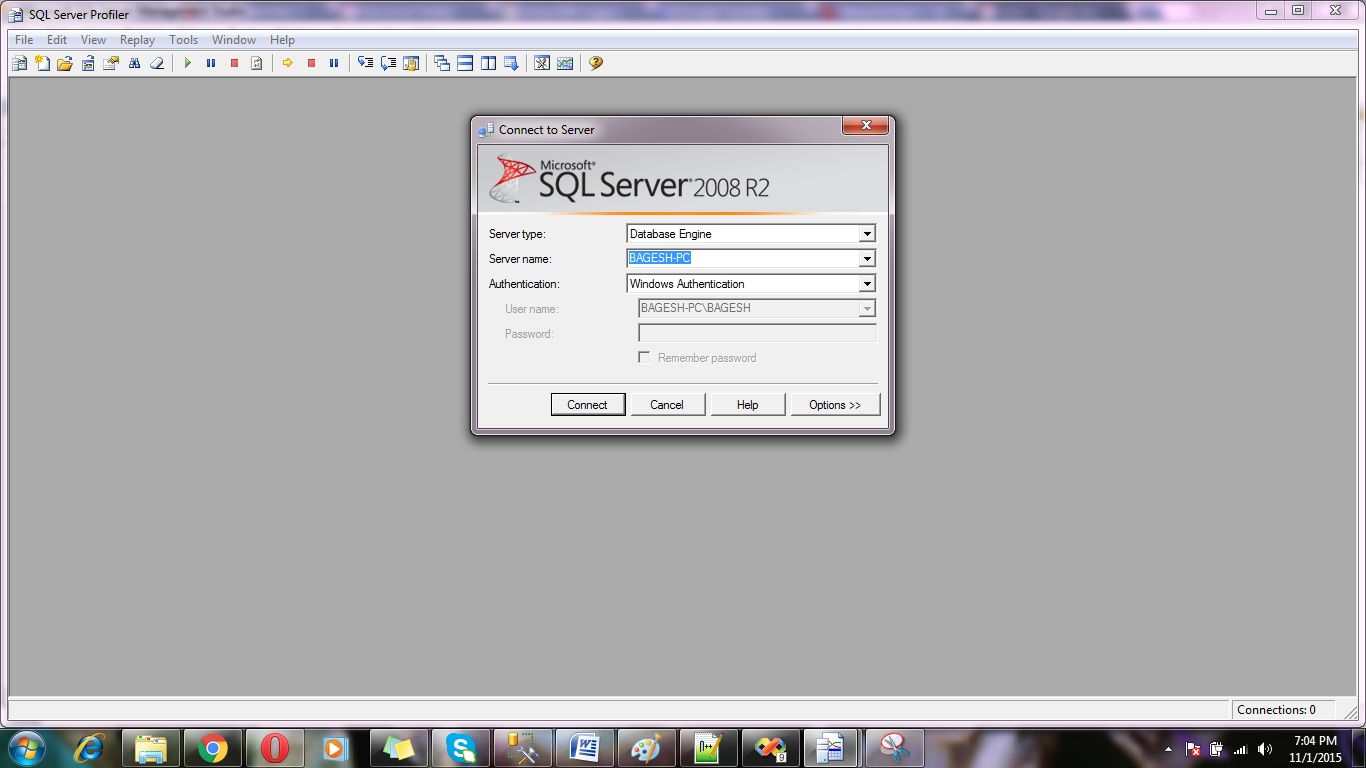The image size is (1366, 768).
Task: Open the Authentication dropdown menu
Action: point(867,283)
